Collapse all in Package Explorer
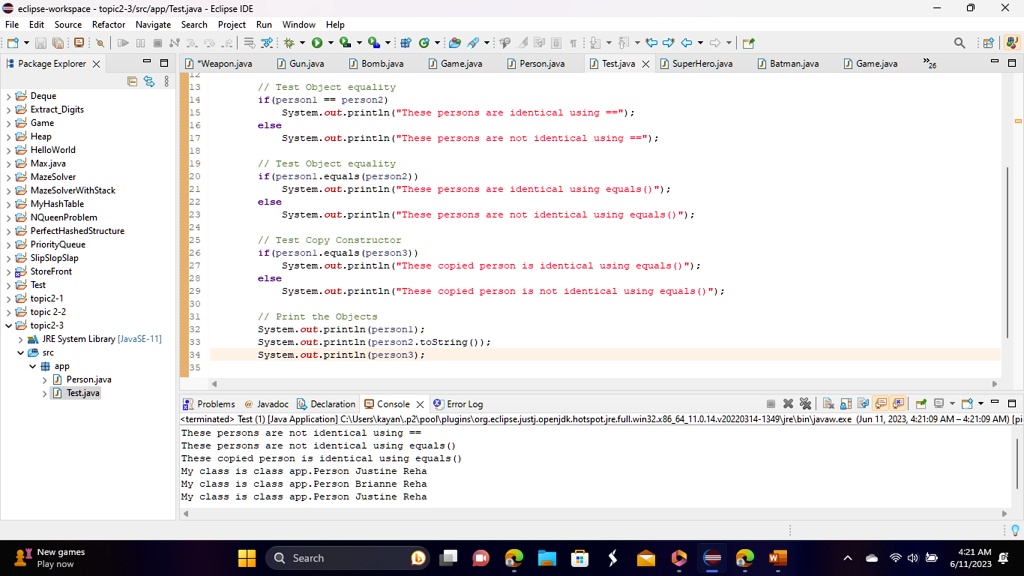 [132, 82]
